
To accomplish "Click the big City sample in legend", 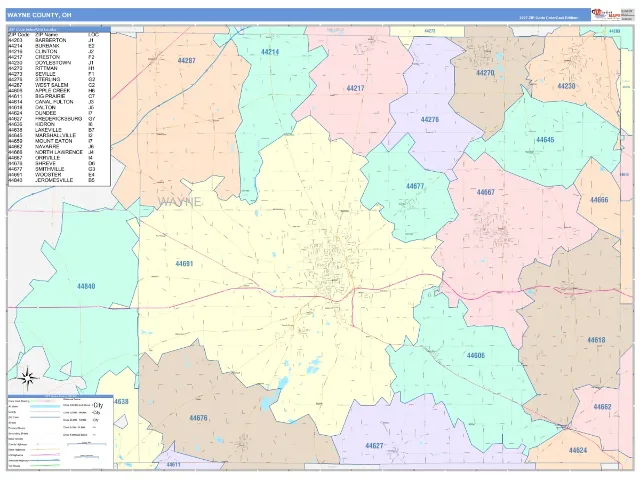I will [x=98, y=405].
